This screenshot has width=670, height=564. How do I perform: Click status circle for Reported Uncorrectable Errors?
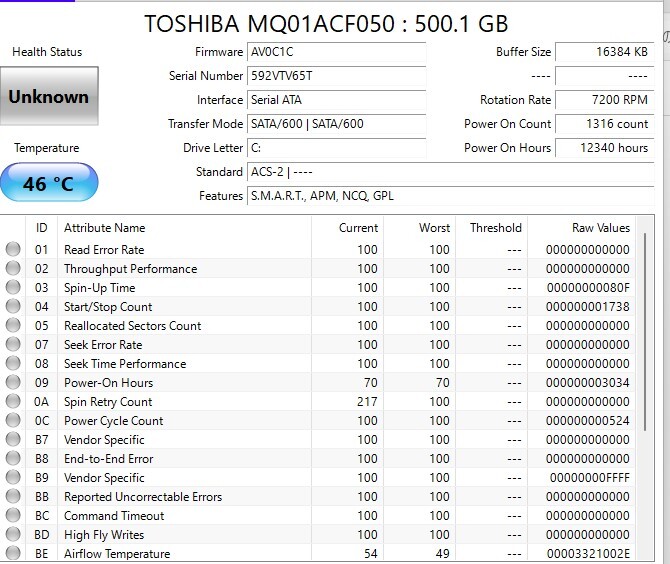pos(13,496)
